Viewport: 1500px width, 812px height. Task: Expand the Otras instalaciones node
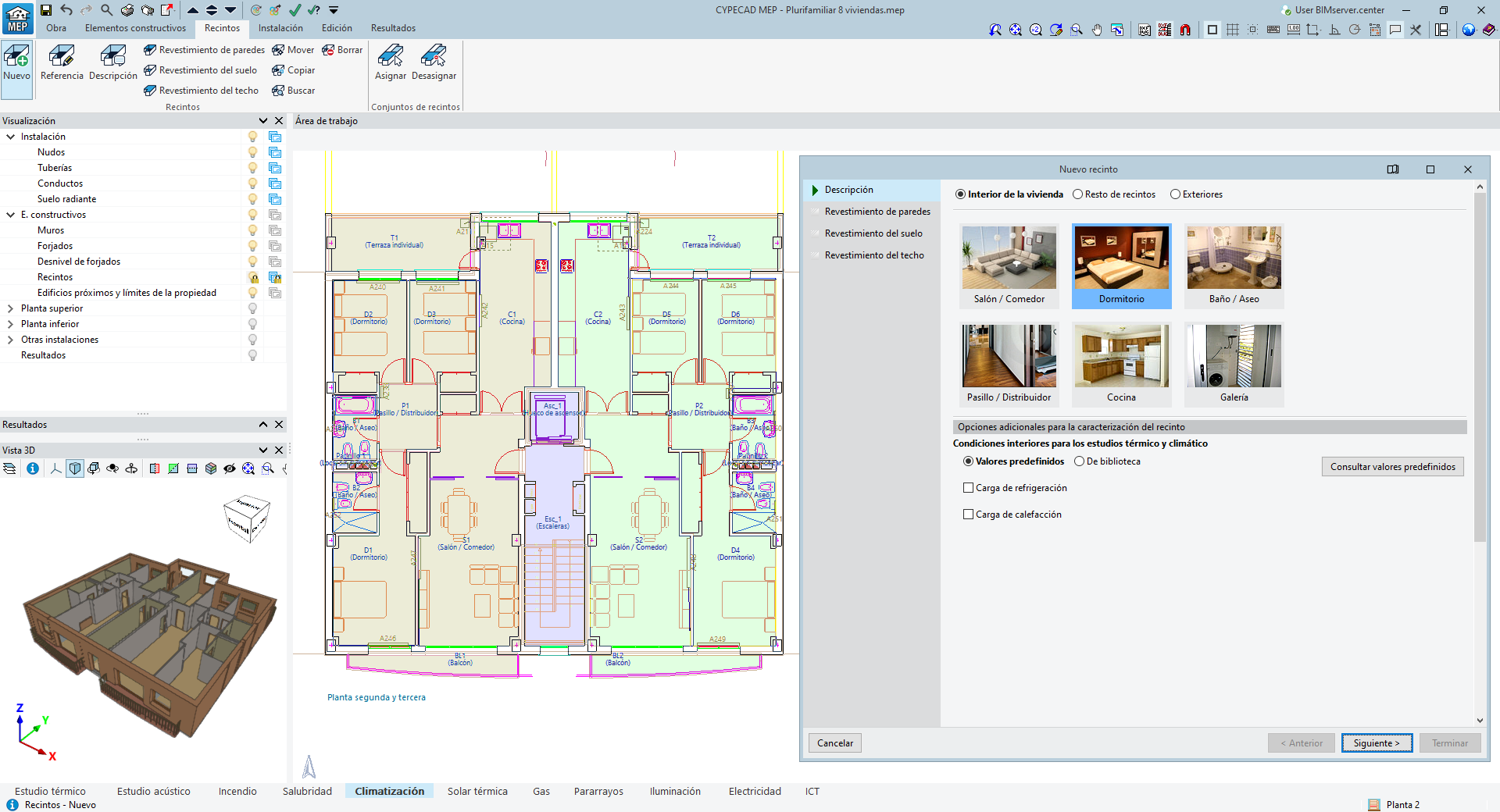pos(10,340)
